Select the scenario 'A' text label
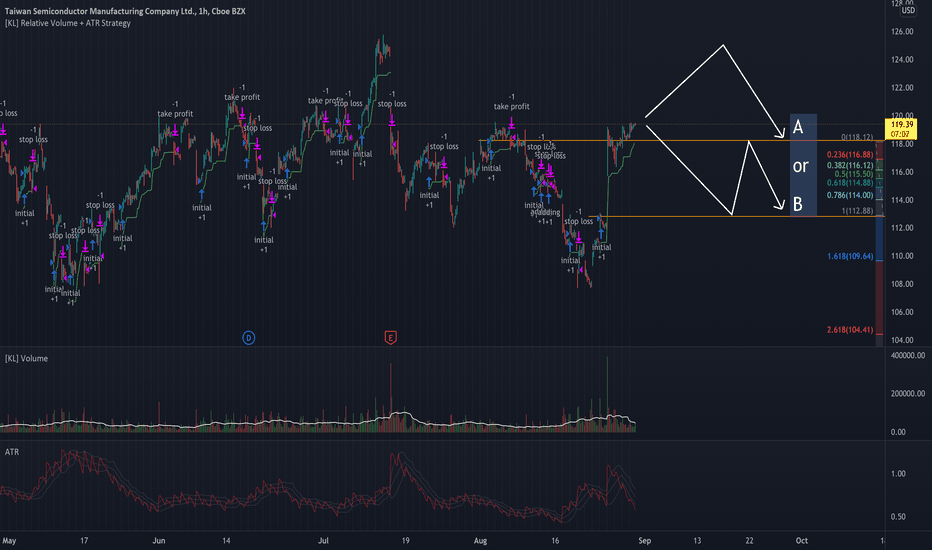Image resolution: width=932 pixels, height=550 pixels. [798, 127]
